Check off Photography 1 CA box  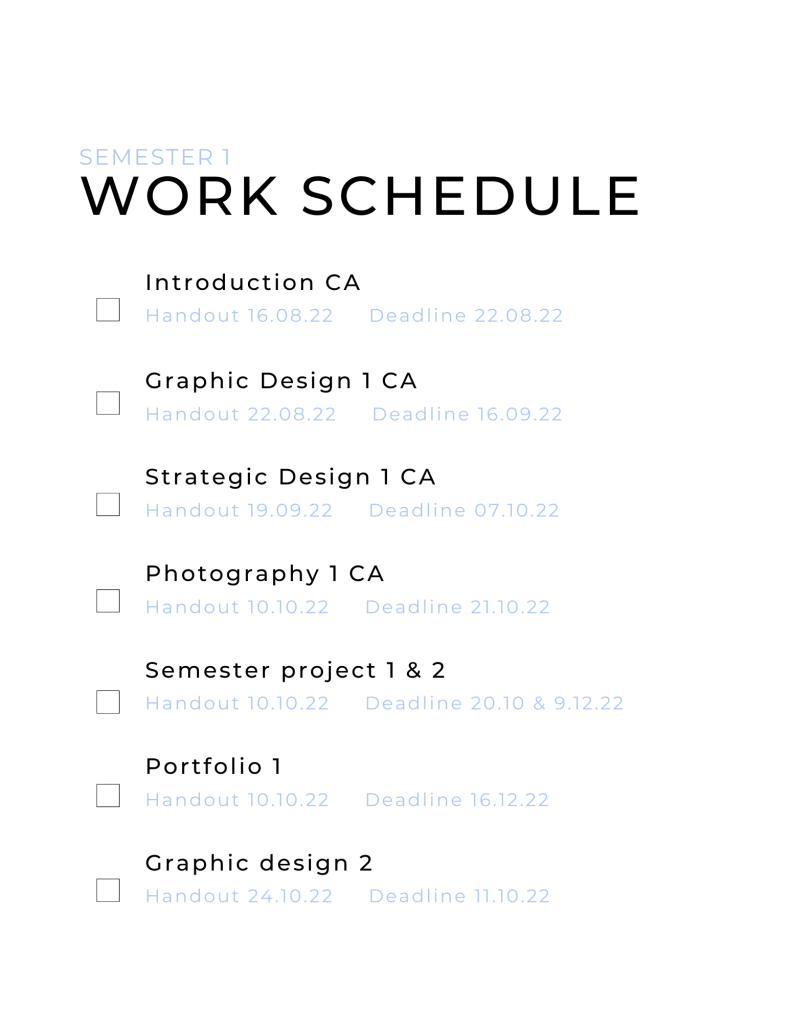[x=108, y=600]
